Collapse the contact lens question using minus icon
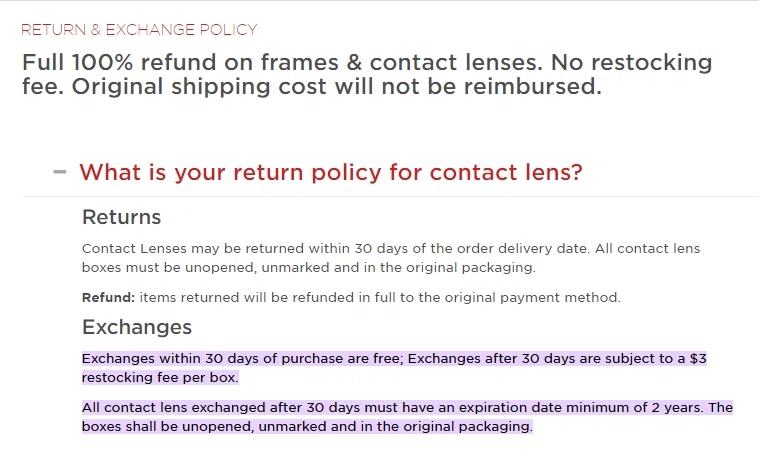The width and height of the screenshot is (759, 454). (x=60, y=172)
